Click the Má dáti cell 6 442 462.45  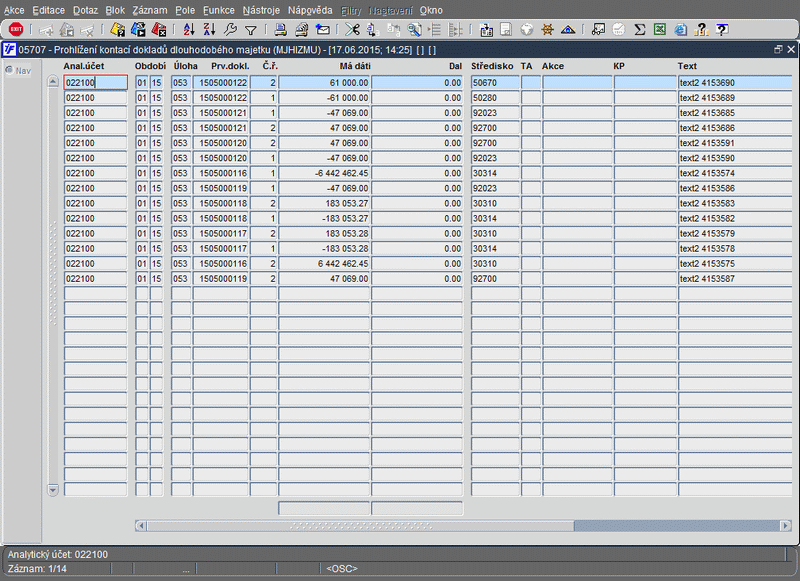[324, 263]
